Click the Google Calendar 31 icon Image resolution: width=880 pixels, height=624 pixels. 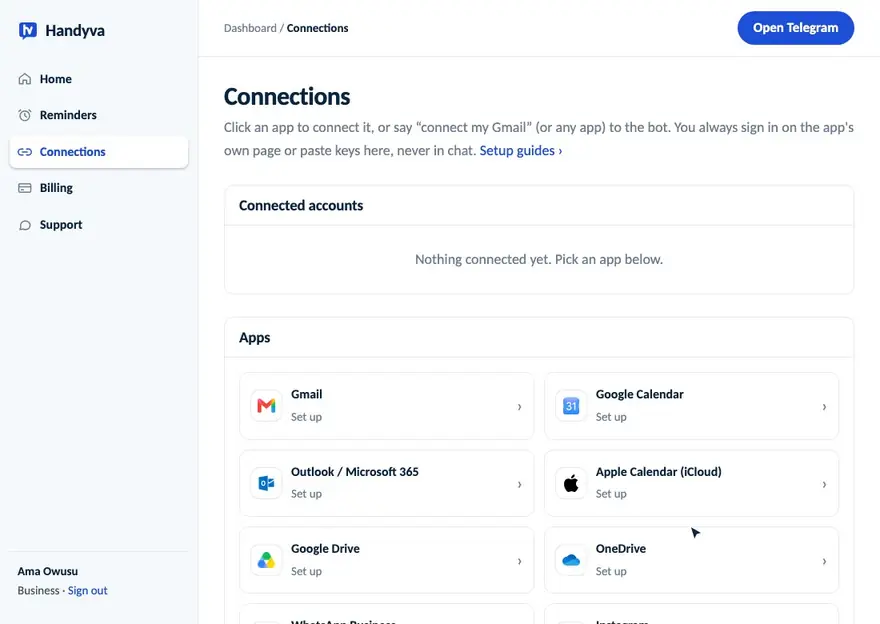tap(571, 406)
